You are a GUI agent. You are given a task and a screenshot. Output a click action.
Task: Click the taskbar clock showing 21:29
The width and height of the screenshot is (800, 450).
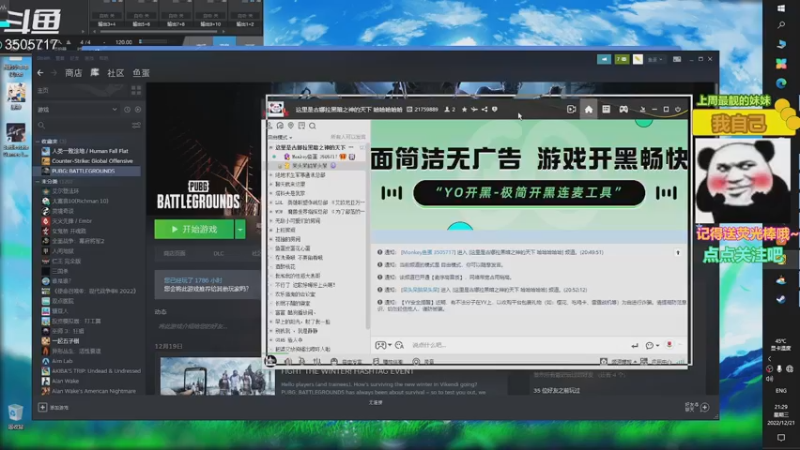781,415
